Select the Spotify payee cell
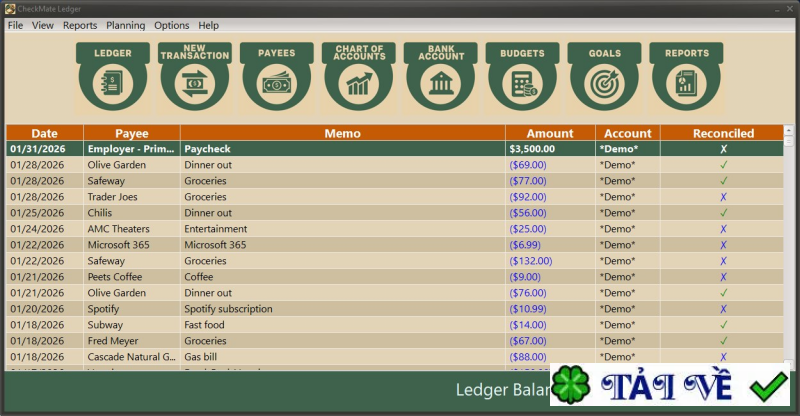 coord(132,309)
